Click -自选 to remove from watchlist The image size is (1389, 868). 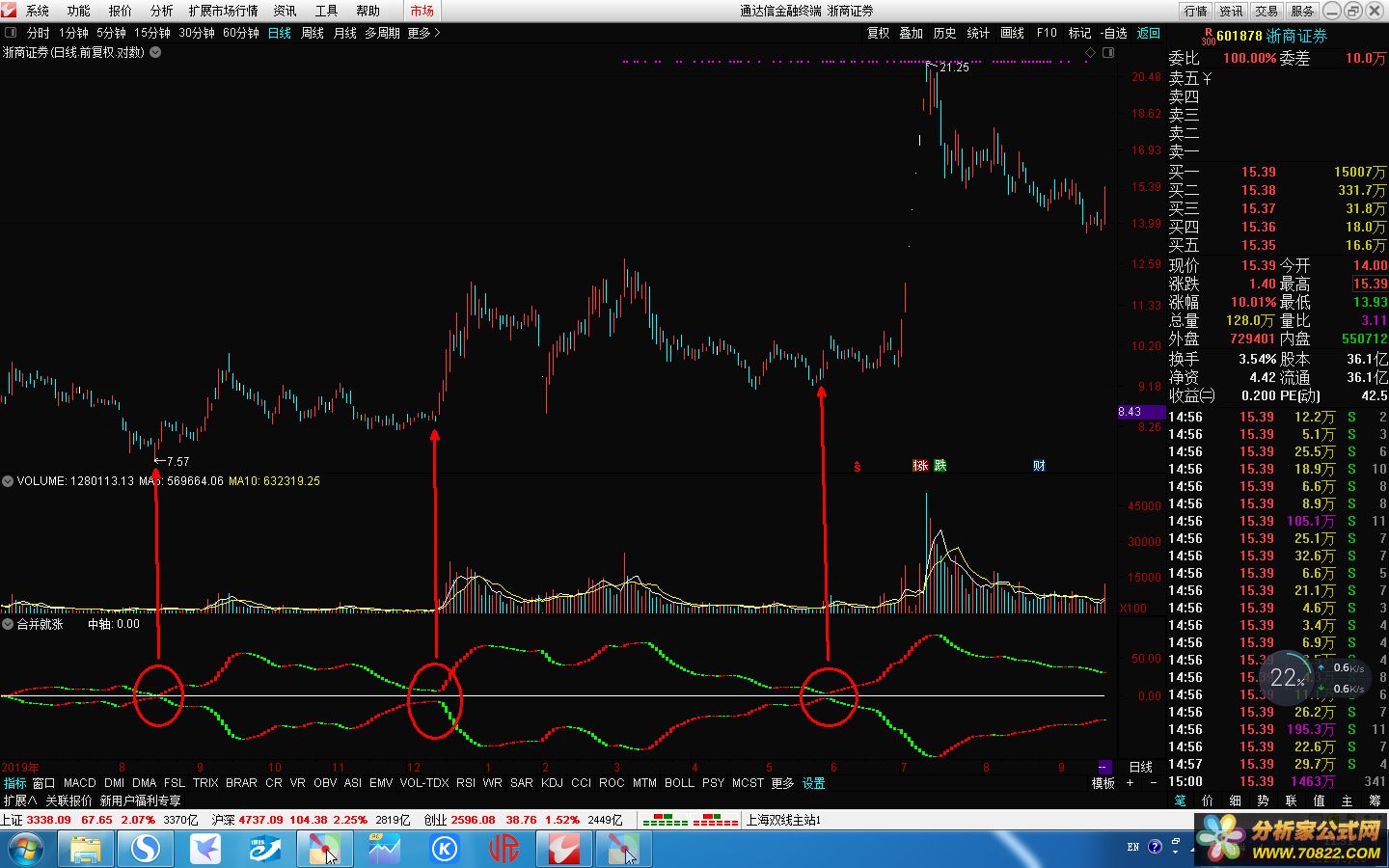[1114, 33]
